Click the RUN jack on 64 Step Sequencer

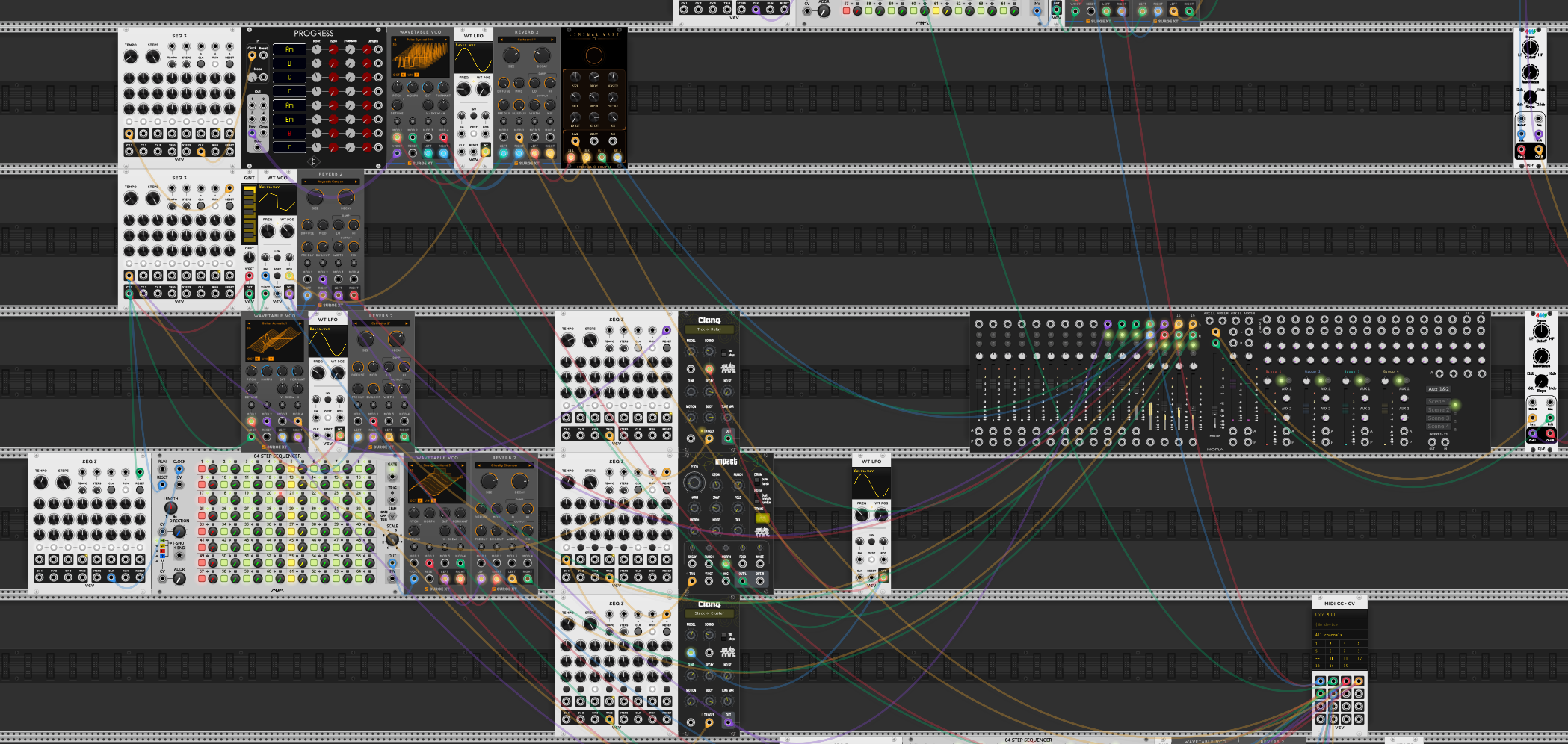tap(162, 469)
